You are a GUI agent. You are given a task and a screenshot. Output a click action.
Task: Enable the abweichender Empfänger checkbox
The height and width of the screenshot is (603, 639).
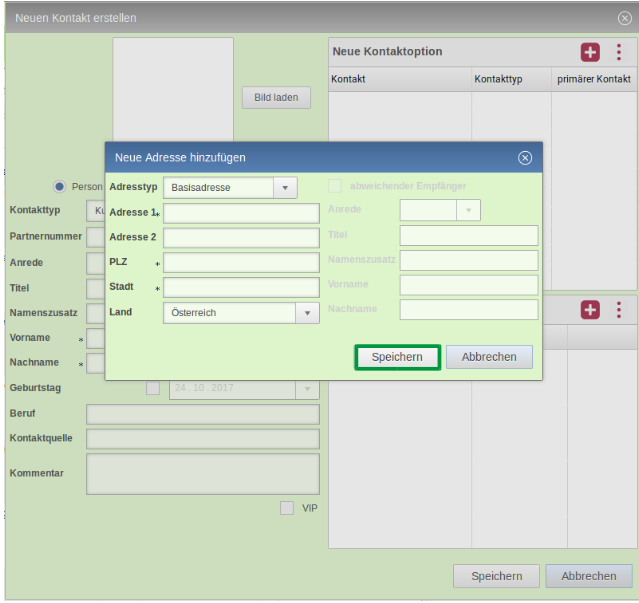(335, 186)
